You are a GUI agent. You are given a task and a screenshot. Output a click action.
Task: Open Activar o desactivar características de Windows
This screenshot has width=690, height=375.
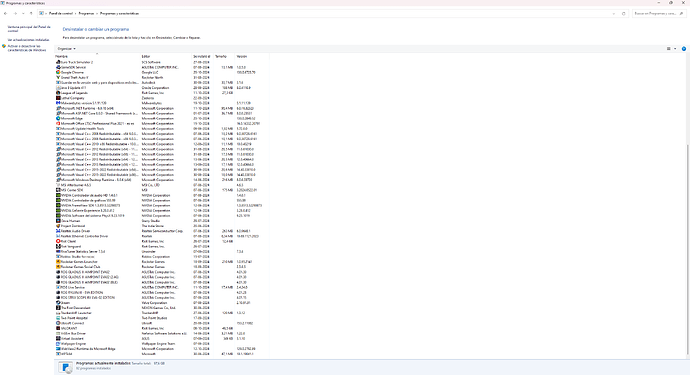[x=27, y=48]
